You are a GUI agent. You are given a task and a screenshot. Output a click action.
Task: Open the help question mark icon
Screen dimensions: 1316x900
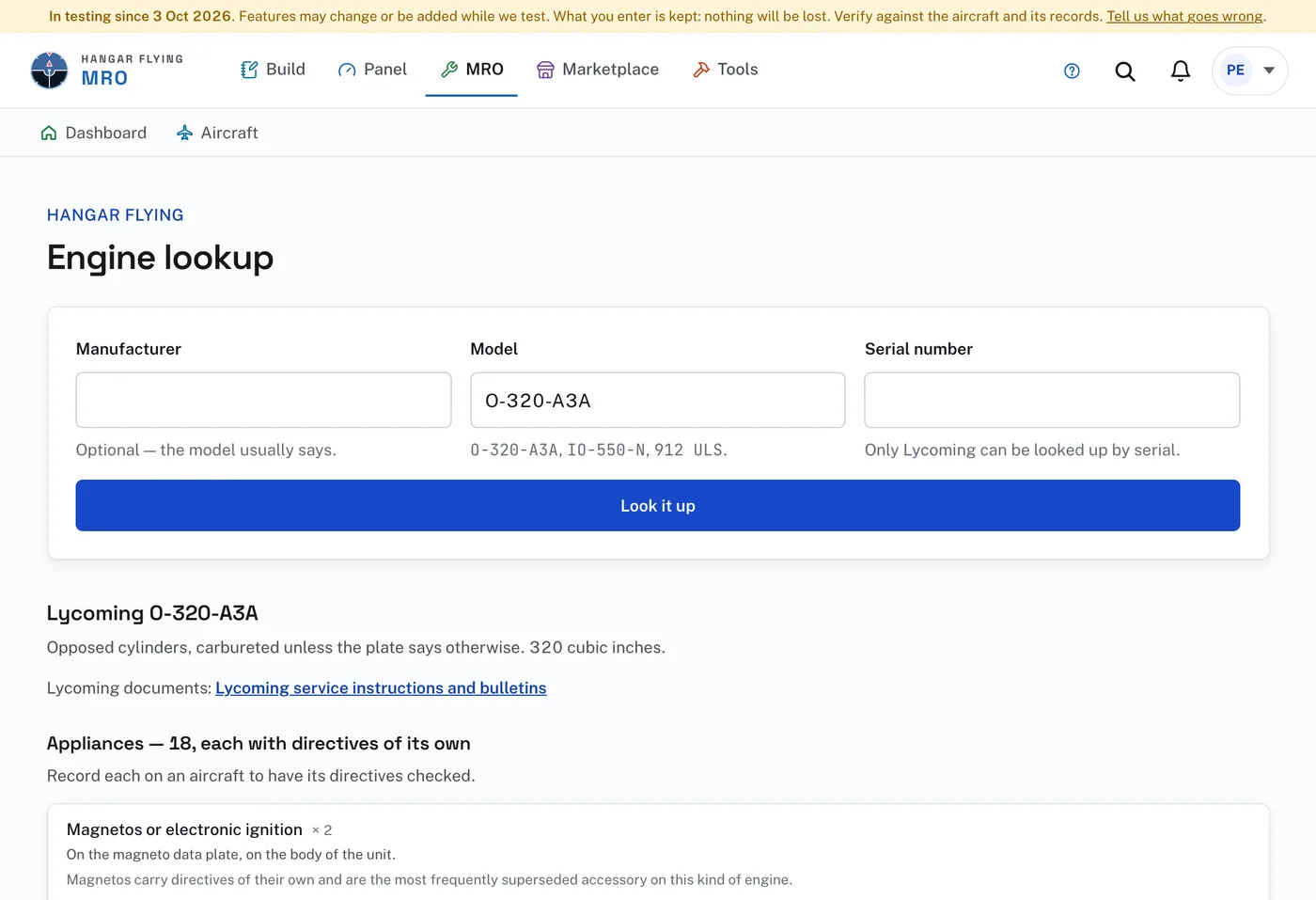tap(1072, 71)
